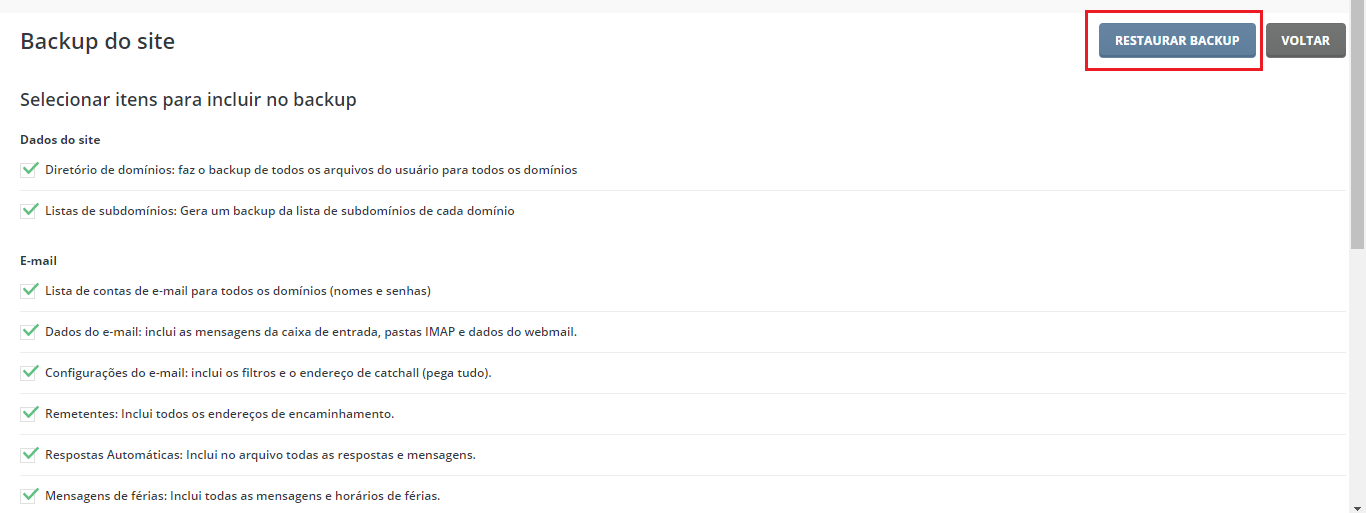Click the Remetentes option label text
1366x513 pixels.
[x=219, y=414]
